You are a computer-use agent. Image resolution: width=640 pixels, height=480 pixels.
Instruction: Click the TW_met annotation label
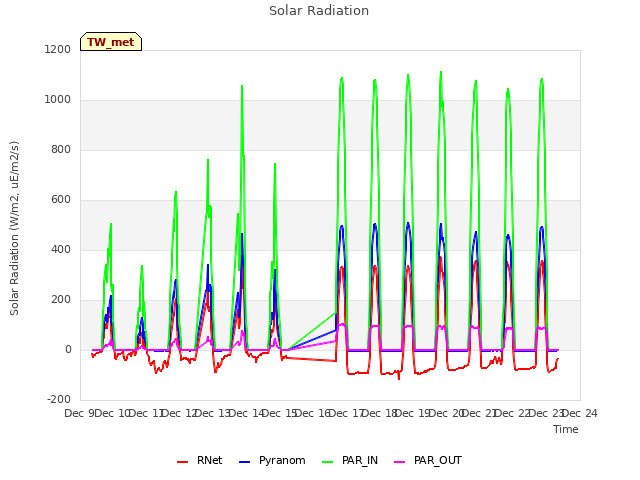(111, 42)
